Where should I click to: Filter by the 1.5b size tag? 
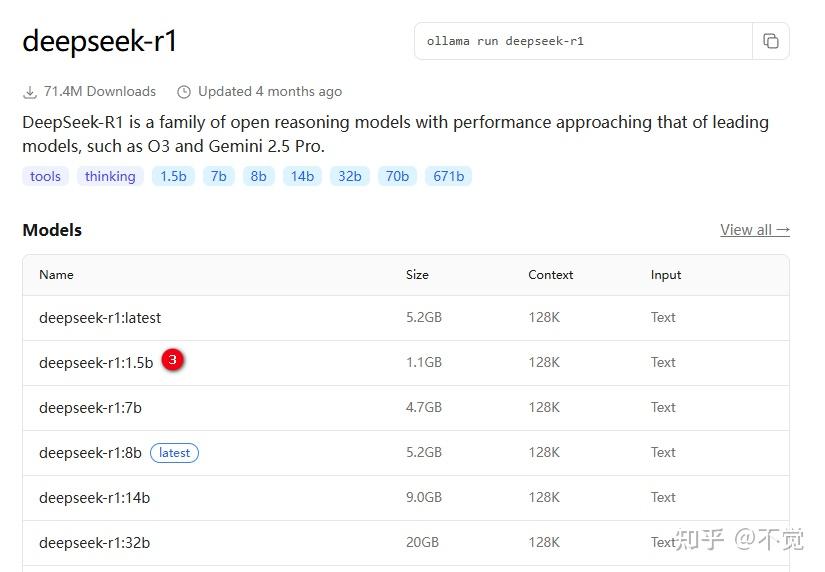point(173,177)
